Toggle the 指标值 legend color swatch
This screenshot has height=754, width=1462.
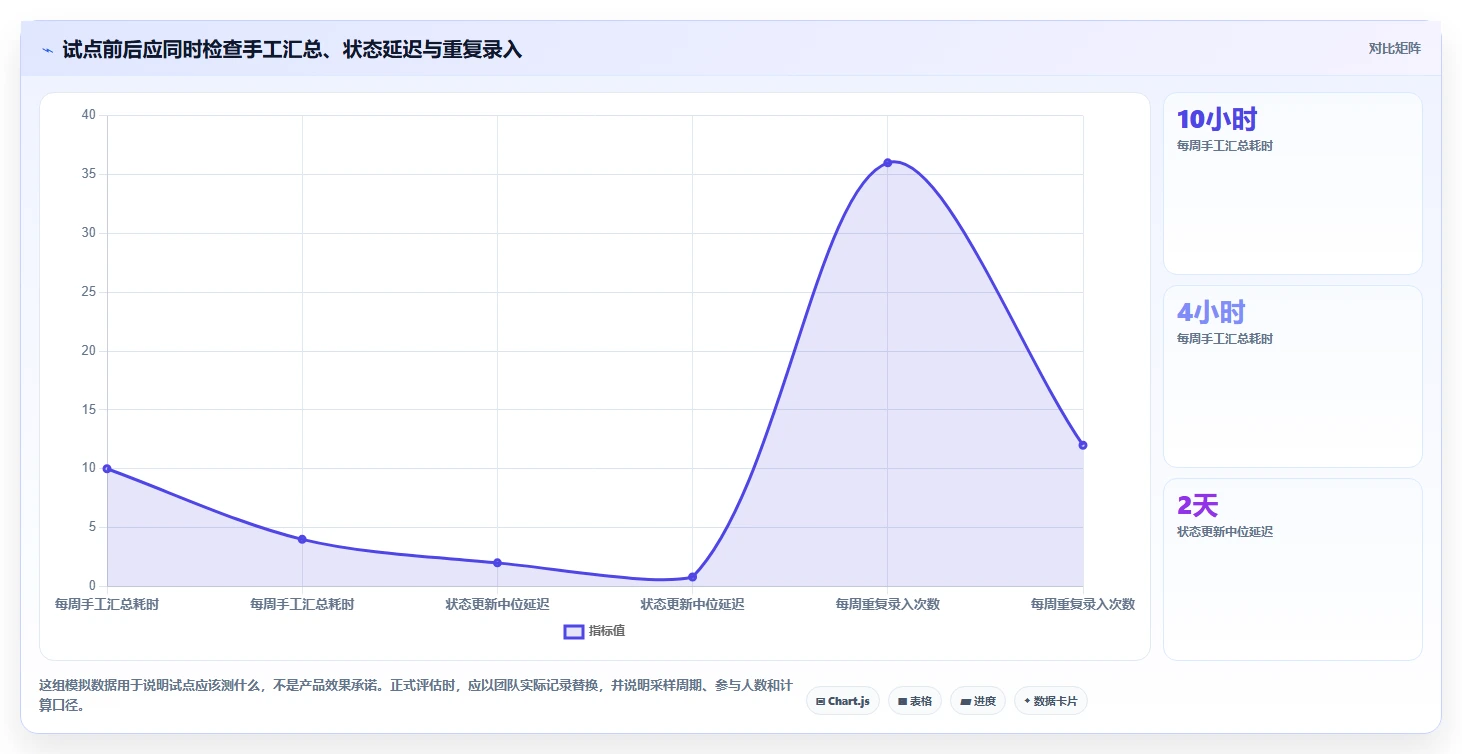pyautogui.click(x=574, y=631)
